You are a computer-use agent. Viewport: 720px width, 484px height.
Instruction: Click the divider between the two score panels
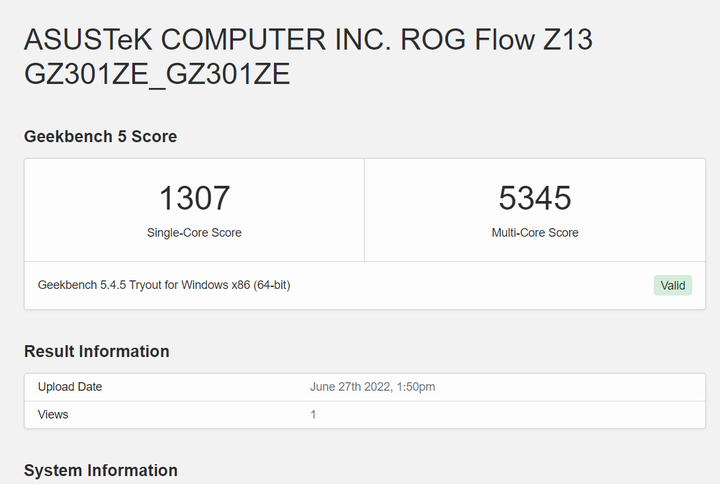(364, 210)
